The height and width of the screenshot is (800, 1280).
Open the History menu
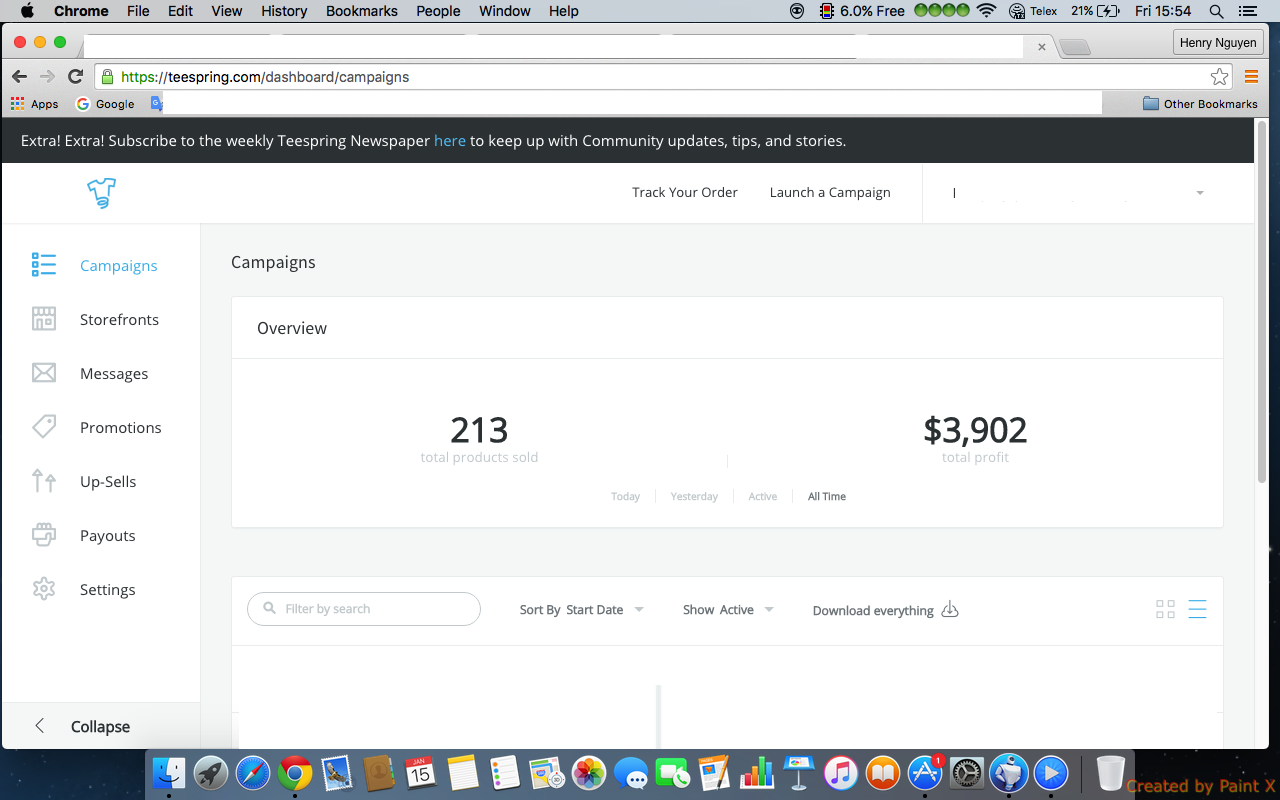pos(284,11)
